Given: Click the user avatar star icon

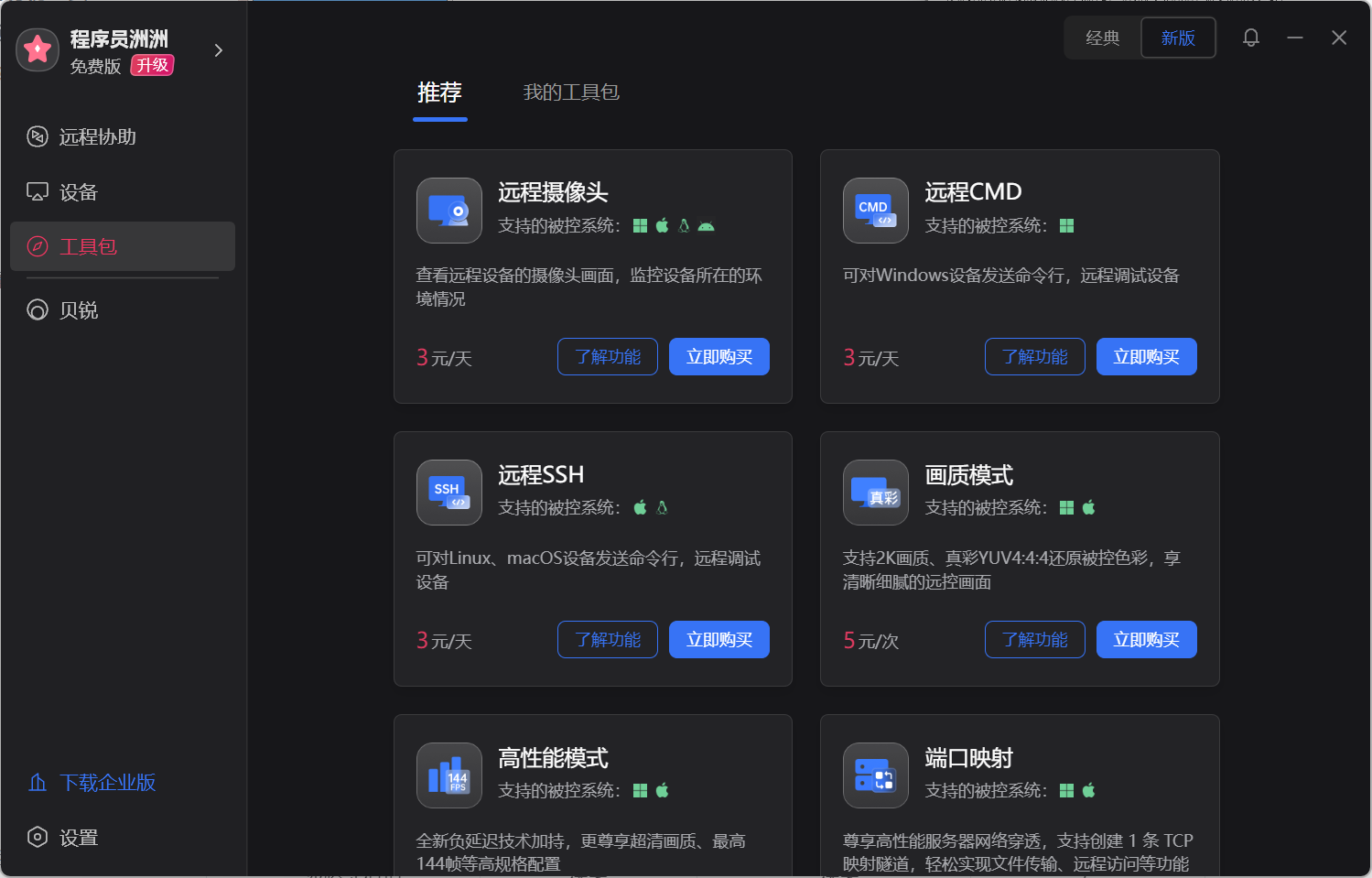Looking at the screenshot, I should pyautogui.click(x=38, y=49).
